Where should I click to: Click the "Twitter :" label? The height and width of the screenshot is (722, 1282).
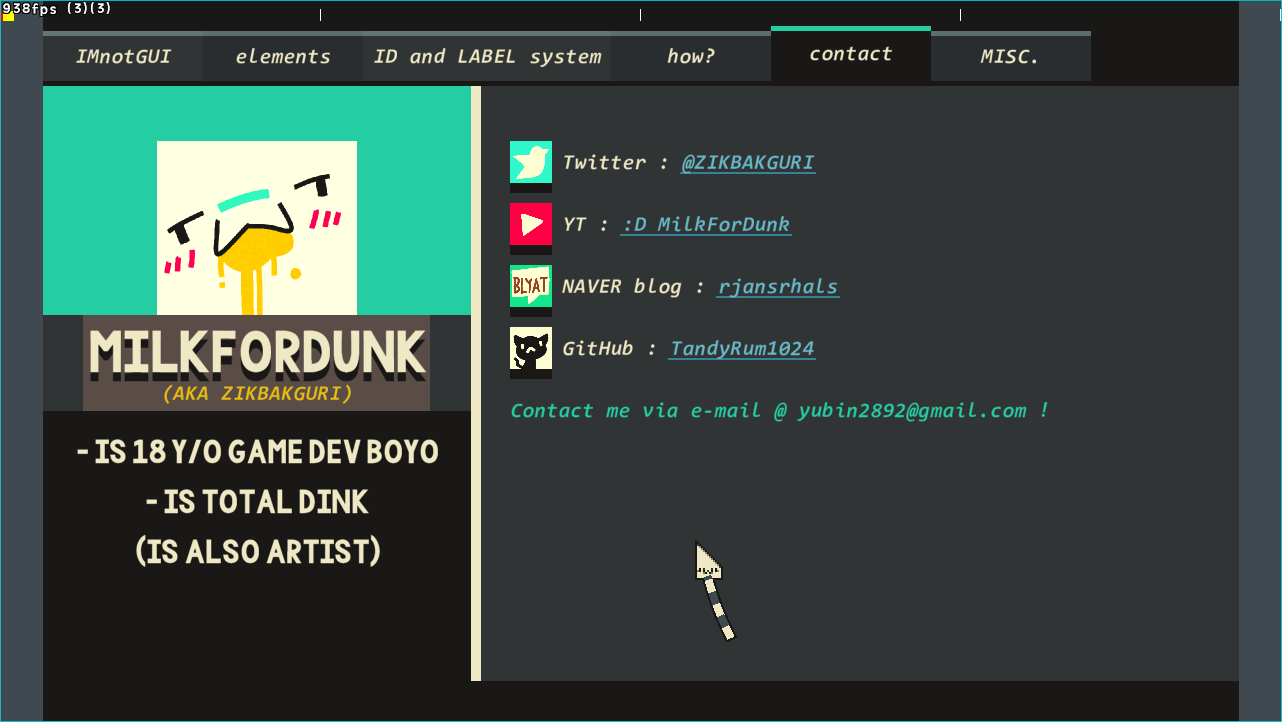tap(615, 163)
